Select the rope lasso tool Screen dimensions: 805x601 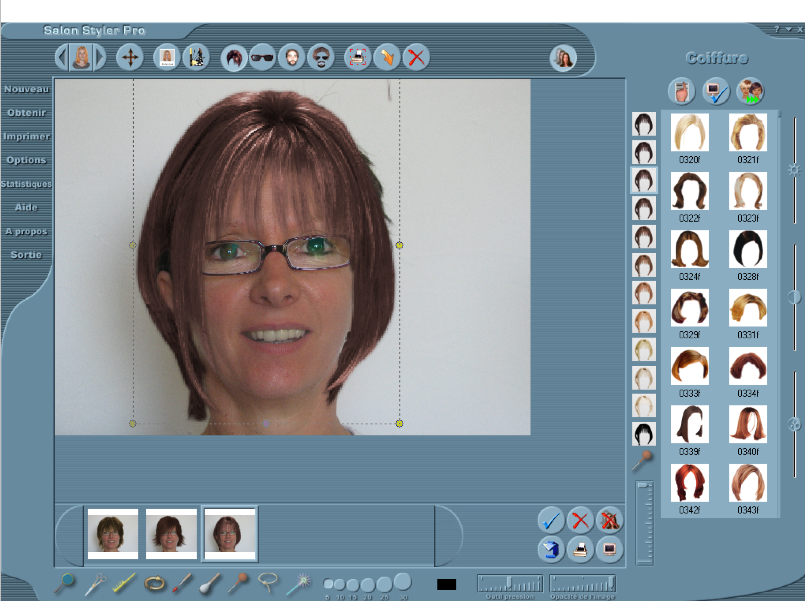(x=267, y=583)
